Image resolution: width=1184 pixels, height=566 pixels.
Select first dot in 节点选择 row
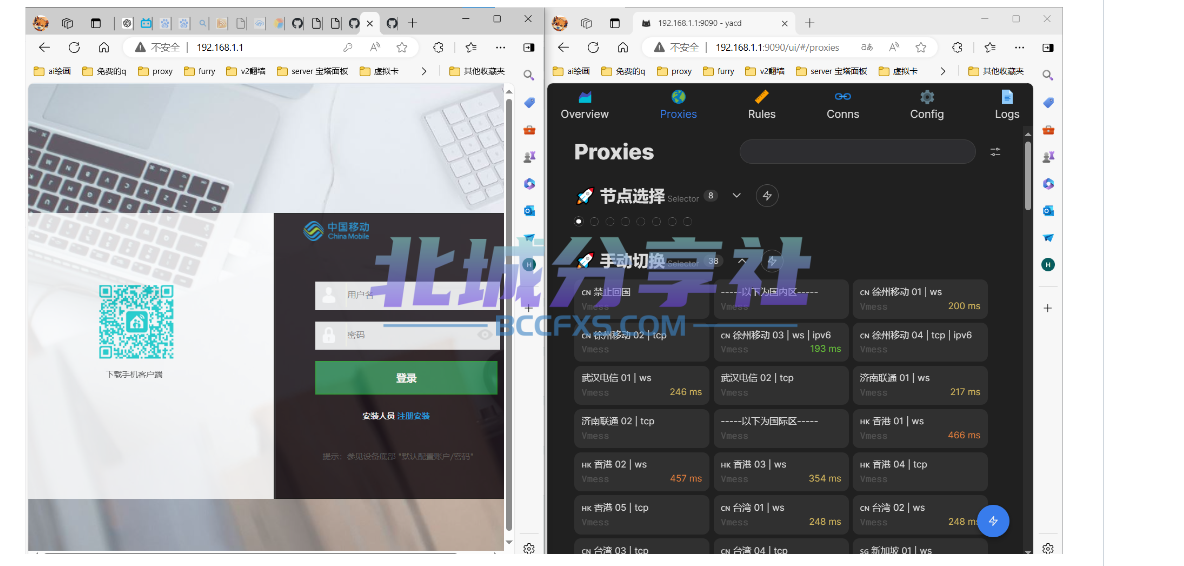579,221
